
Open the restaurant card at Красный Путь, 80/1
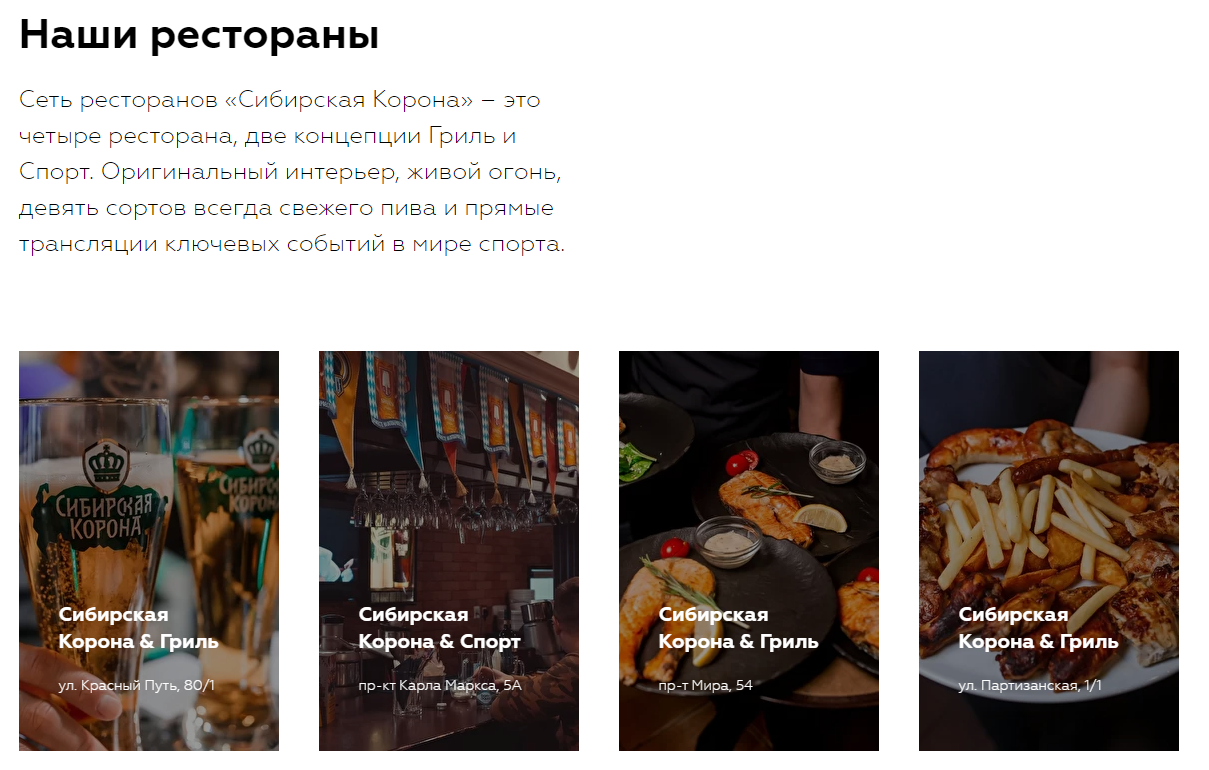[149, 550]
